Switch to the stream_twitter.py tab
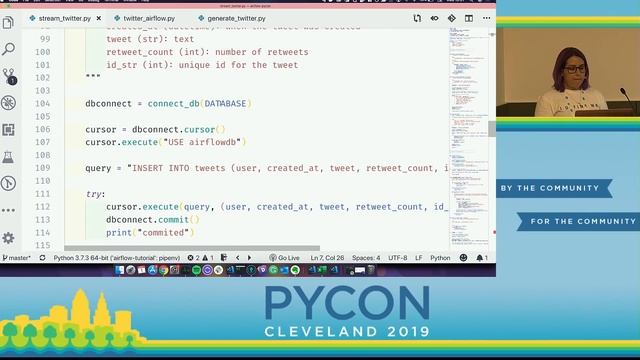Screen dimensions: 640x360 tap(64, 18)
